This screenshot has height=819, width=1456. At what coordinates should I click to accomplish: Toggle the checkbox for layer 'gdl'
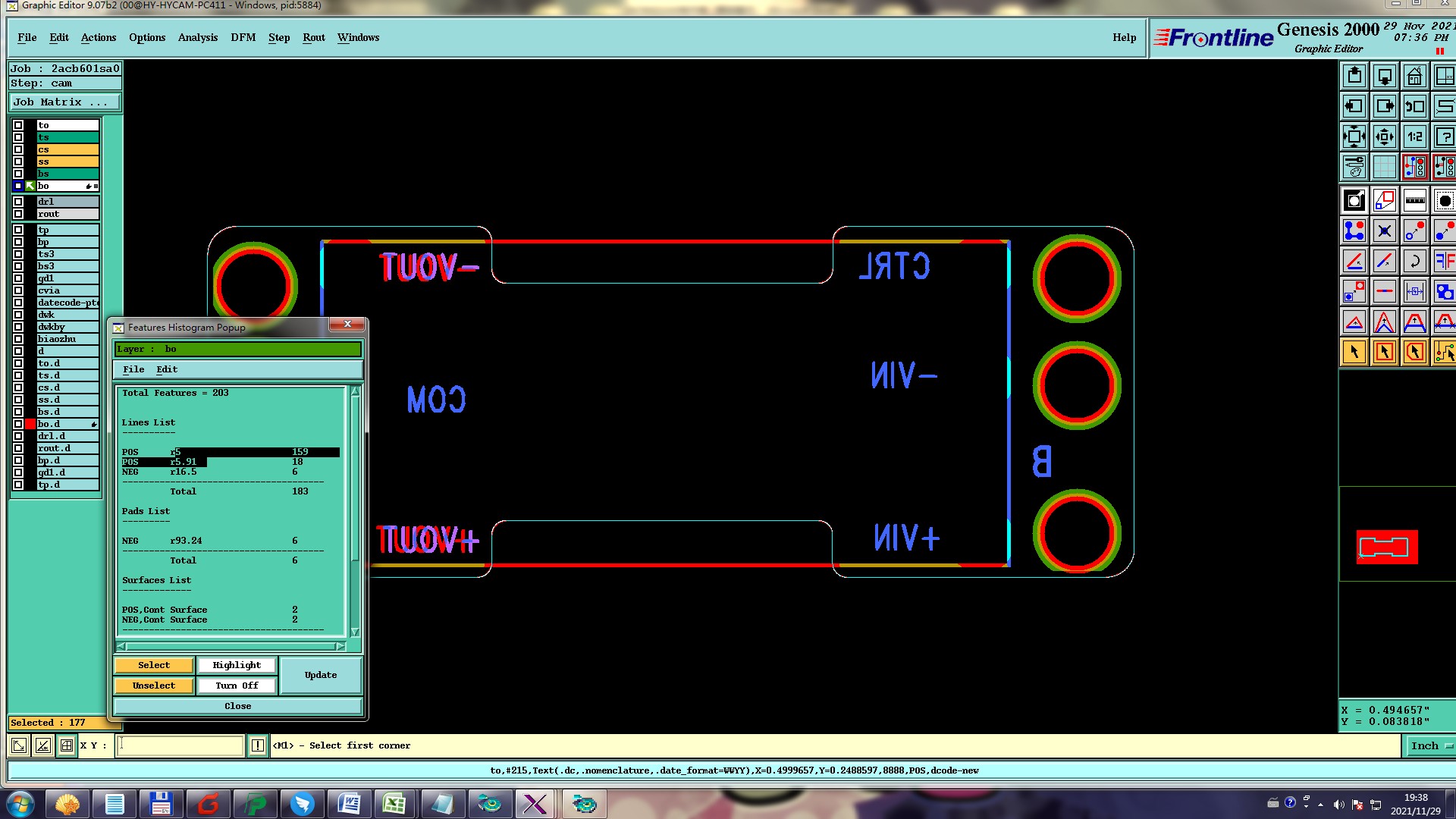[18, 279]
